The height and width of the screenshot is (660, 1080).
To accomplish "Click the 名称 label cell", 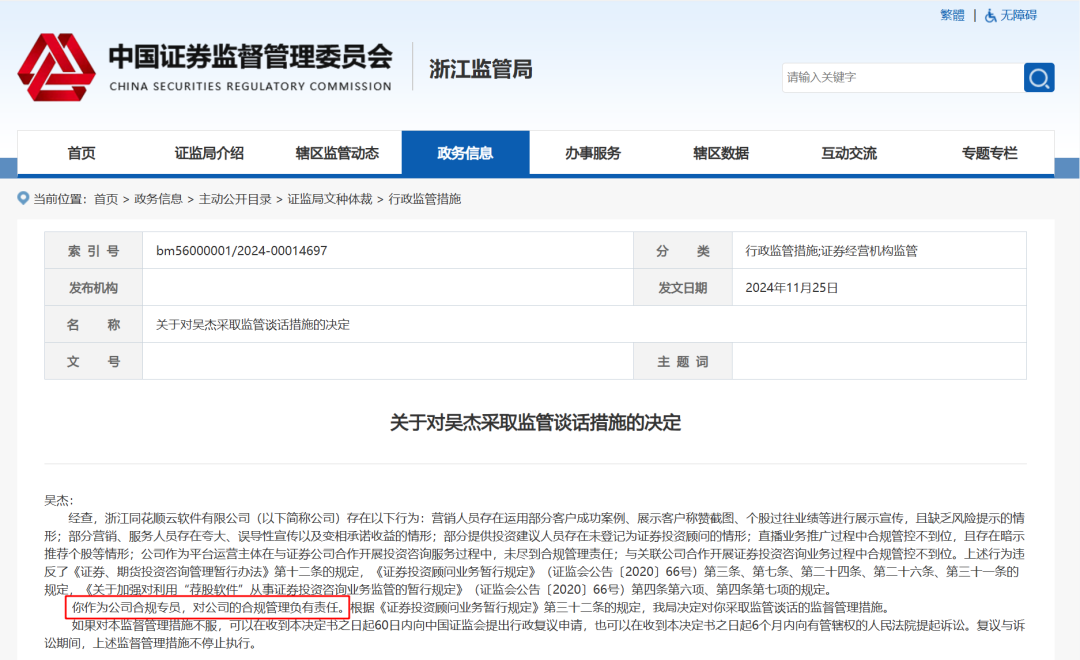I will (94, 324).
